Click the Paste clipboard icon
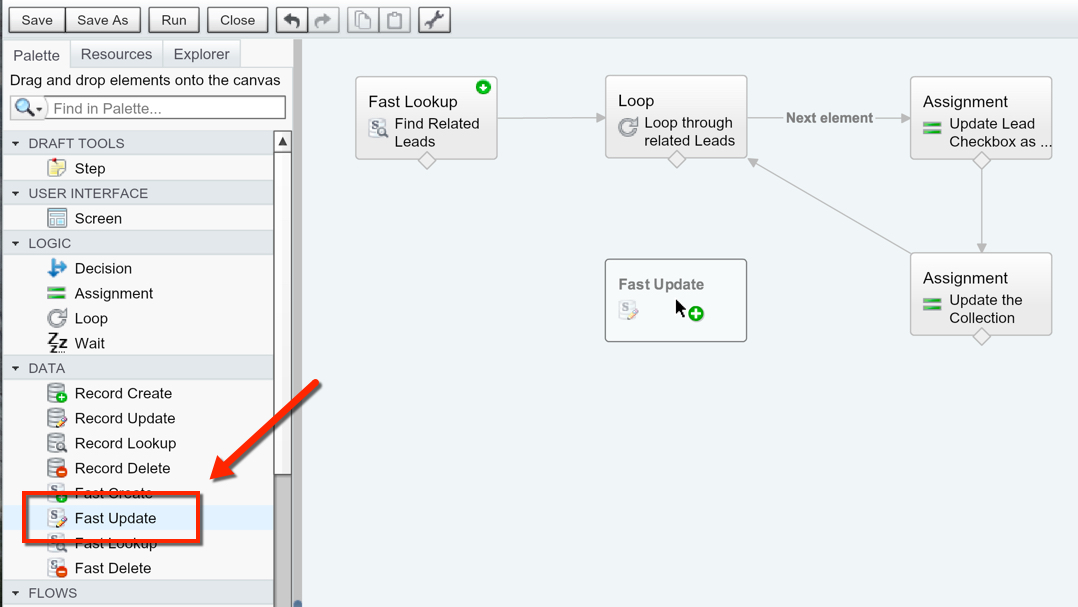 point(396,20)
